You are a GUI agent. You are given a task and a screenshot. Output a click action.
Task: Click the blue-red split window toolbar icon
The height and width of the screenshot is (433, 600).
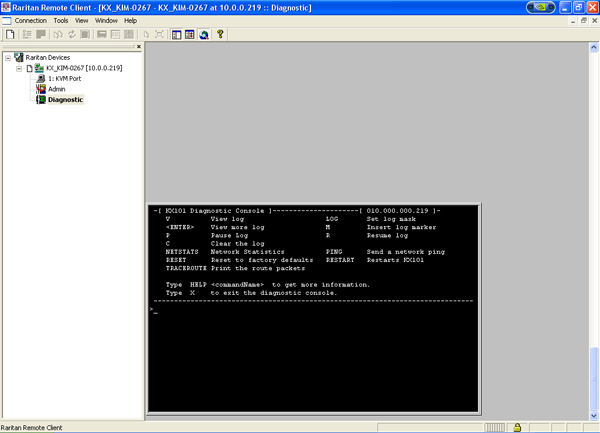pos(190,34)
